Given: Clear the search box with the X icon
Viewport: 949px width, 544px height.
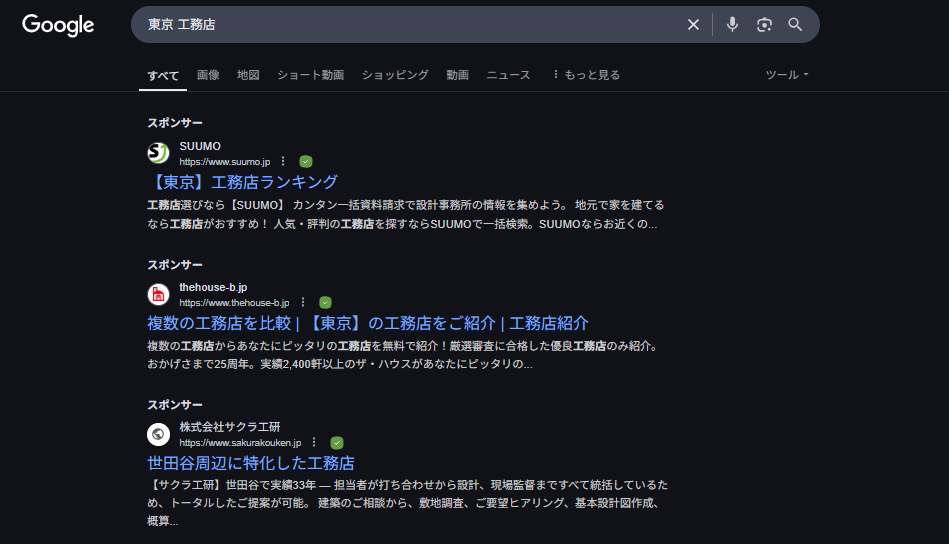Looking at the screenshot, I should point(693,25).
